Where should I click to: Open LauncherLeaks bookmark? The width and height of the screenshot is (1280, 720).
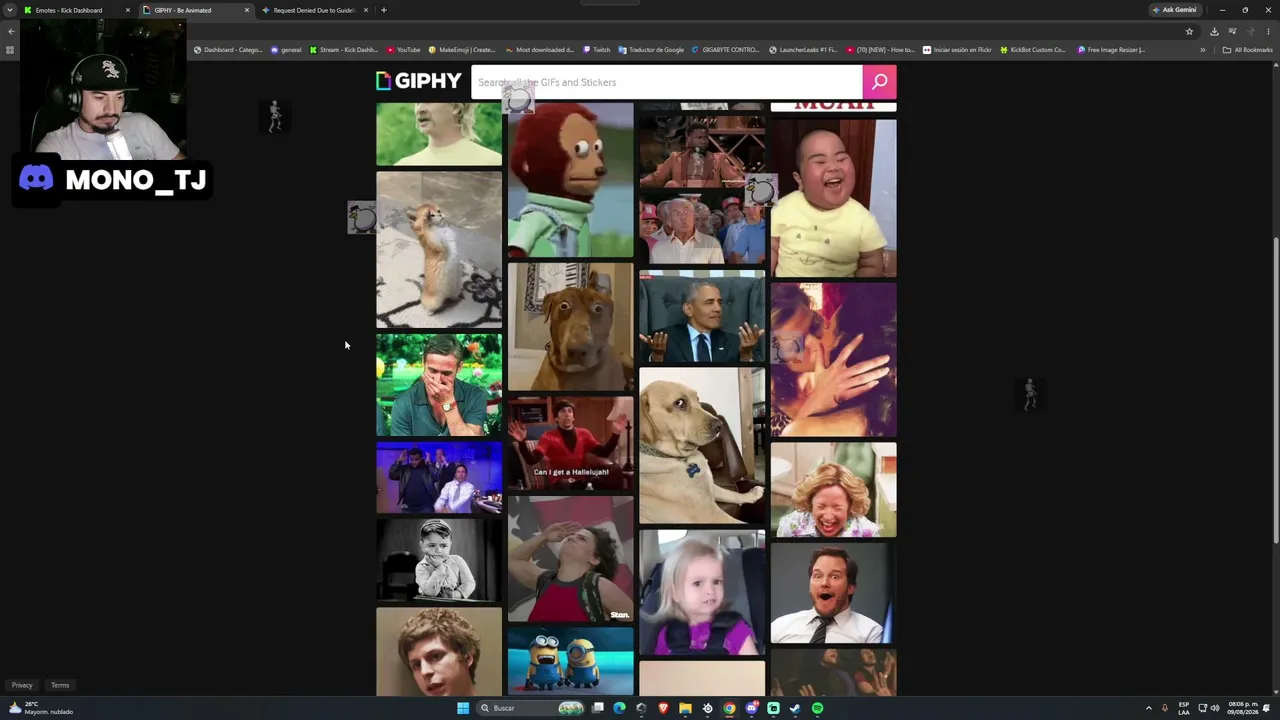click(803, 50)
